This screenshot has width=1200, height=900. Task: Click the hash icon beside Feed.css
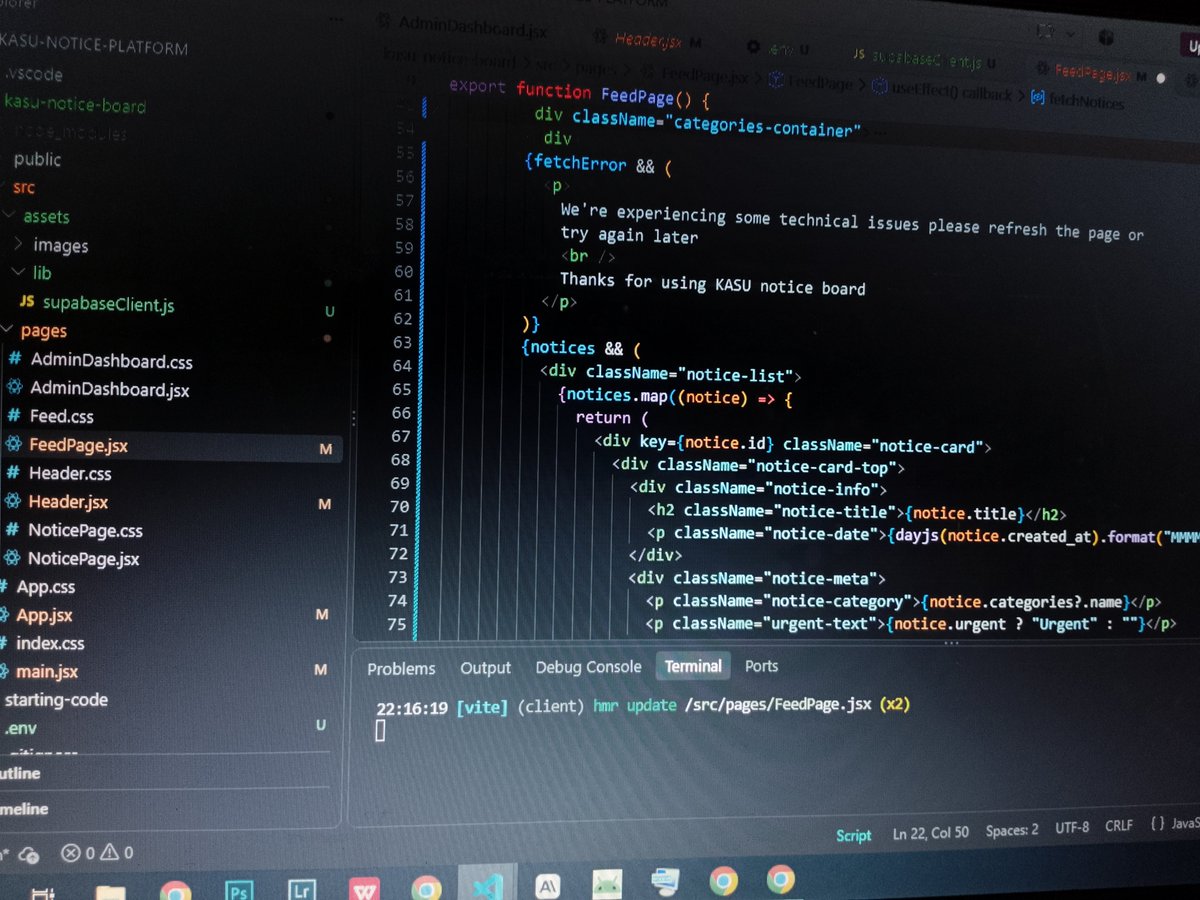[x=14, y=415]
